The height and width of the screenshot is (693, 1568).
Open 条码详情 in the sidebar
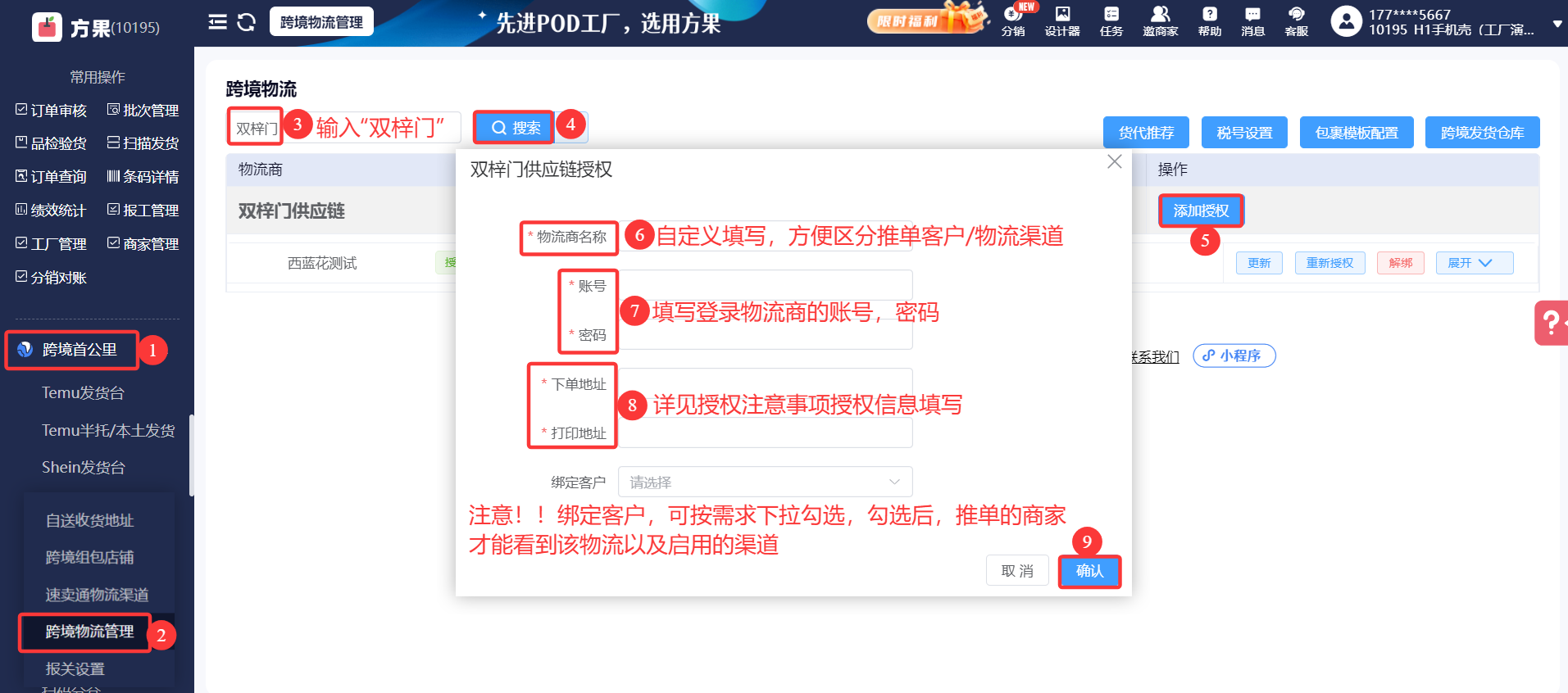point(143,177)
